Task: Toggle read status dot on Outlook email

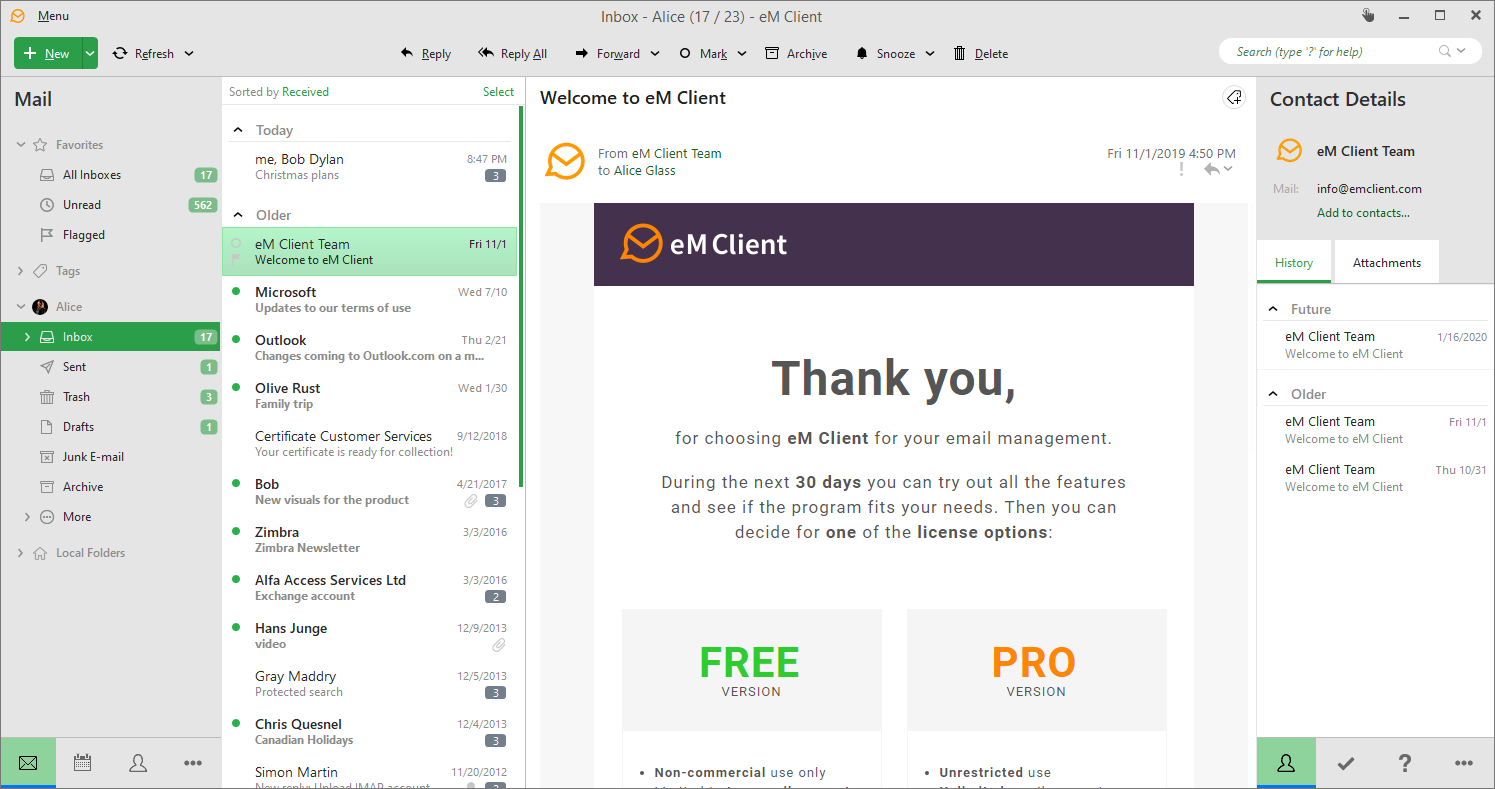Action: coord(236,339)
